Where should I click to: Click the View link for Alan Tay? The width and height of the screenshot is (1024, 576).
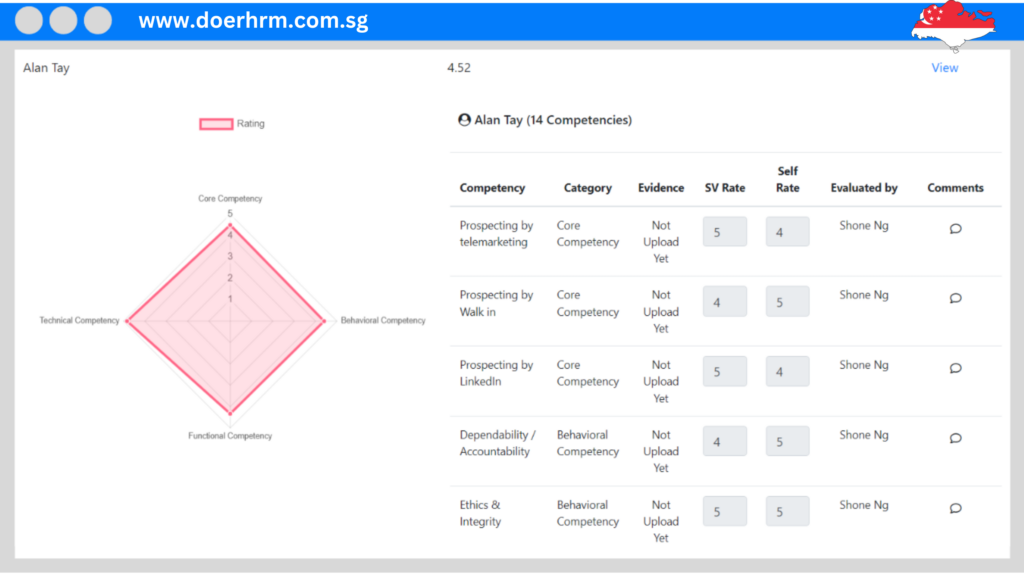pos(944,68)
